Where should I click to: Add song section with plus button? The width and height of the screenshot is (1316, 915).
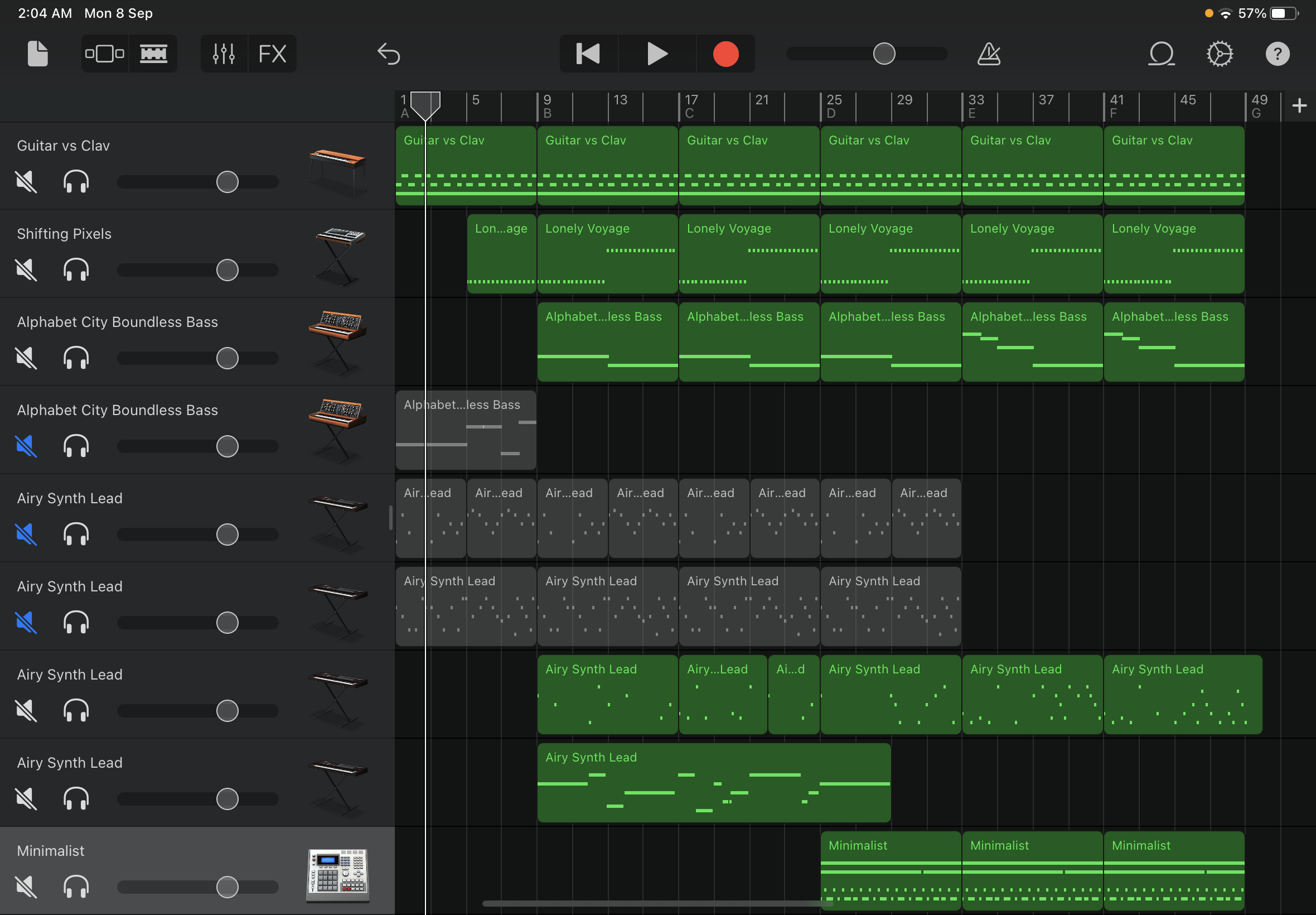click(x=1299, y=105)
